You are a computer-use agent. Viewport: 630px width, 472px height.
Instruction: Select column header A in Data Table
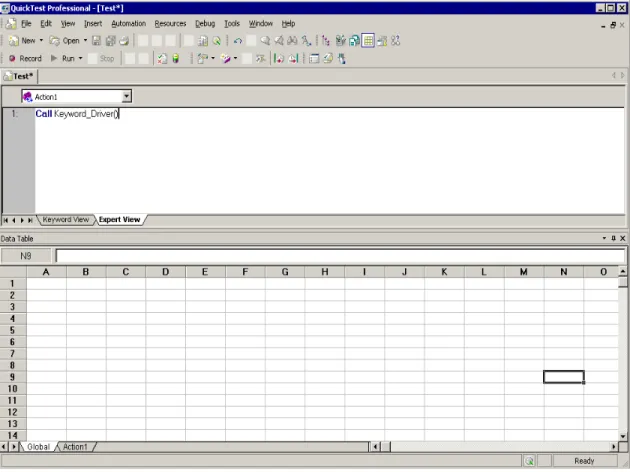tap(46, 272)
